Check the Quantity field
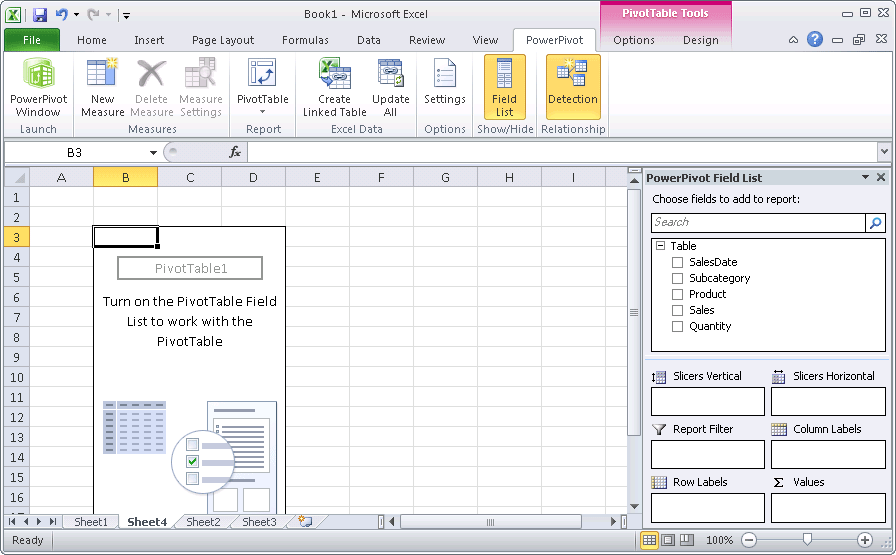This screenshot has height=555, width=896. tap(677, 326)
